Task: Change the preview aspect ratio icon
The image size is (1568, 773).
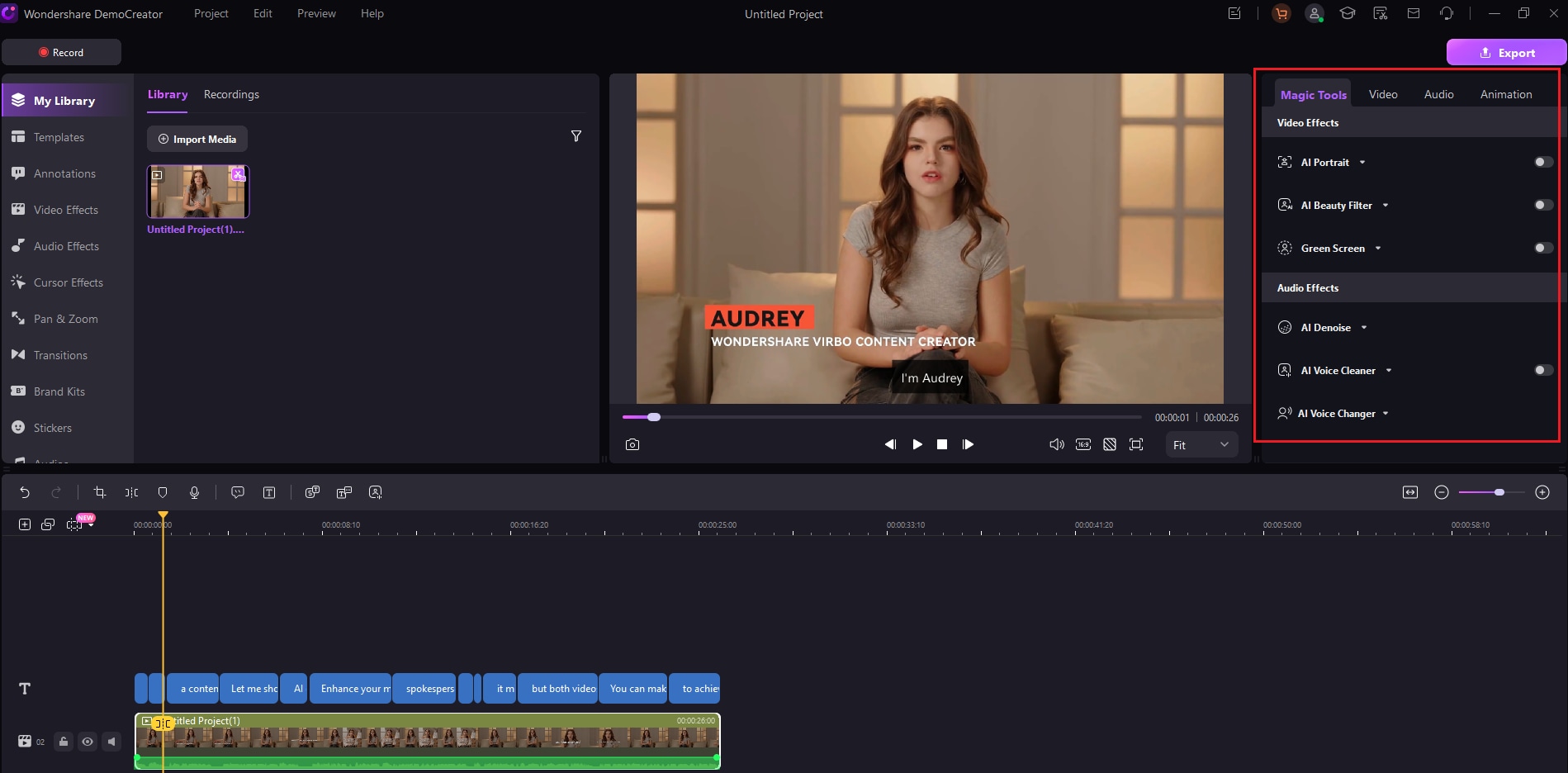Action: [x=1083, y=444]
